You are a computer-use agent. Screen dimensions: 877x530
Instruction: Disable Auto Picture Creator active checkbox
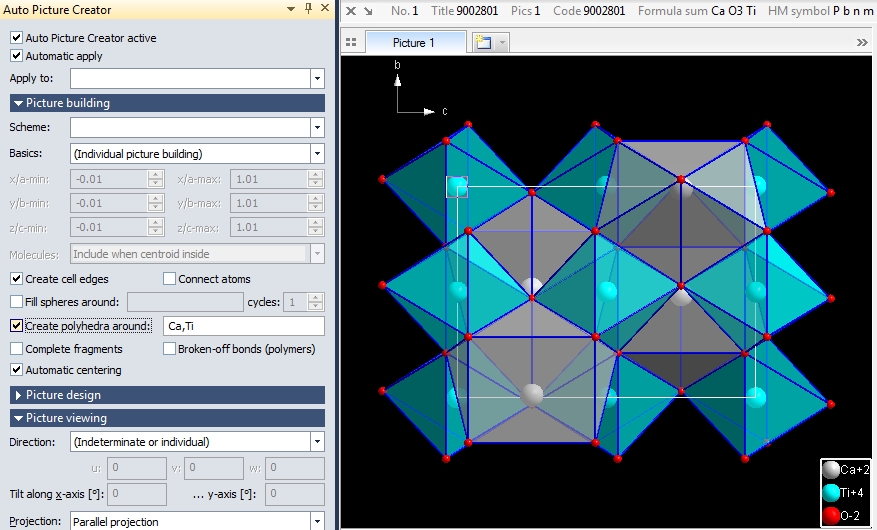point(16,38)
